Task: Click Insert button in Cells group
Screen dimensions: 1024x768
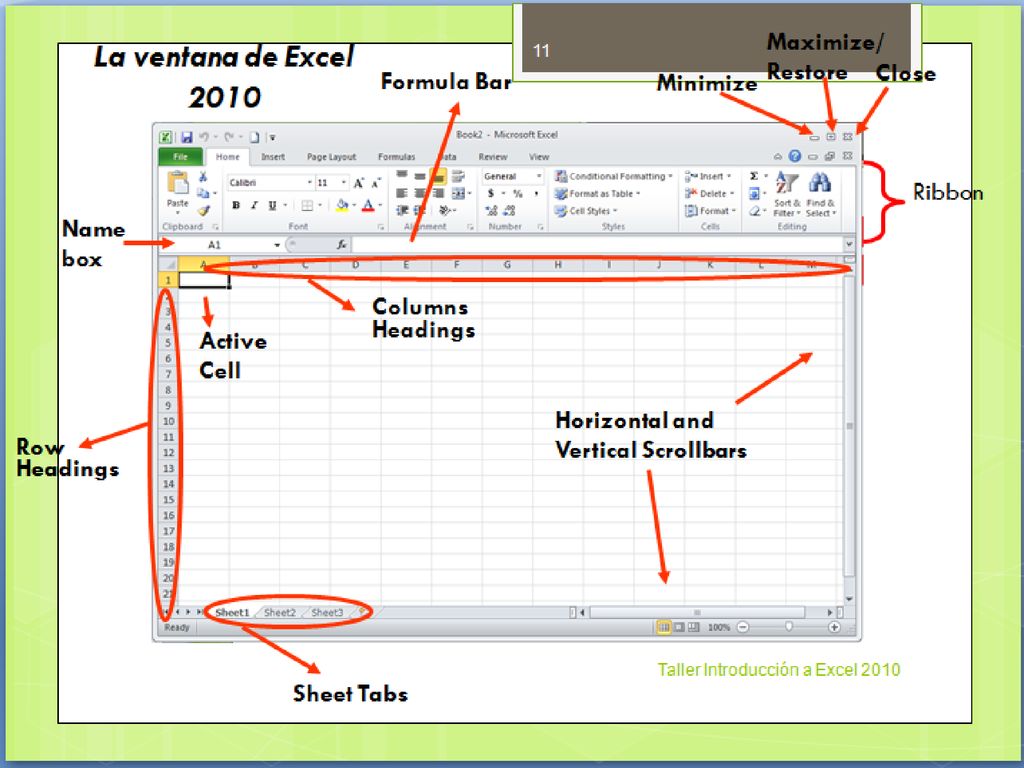Action: [x=708, y=176]
